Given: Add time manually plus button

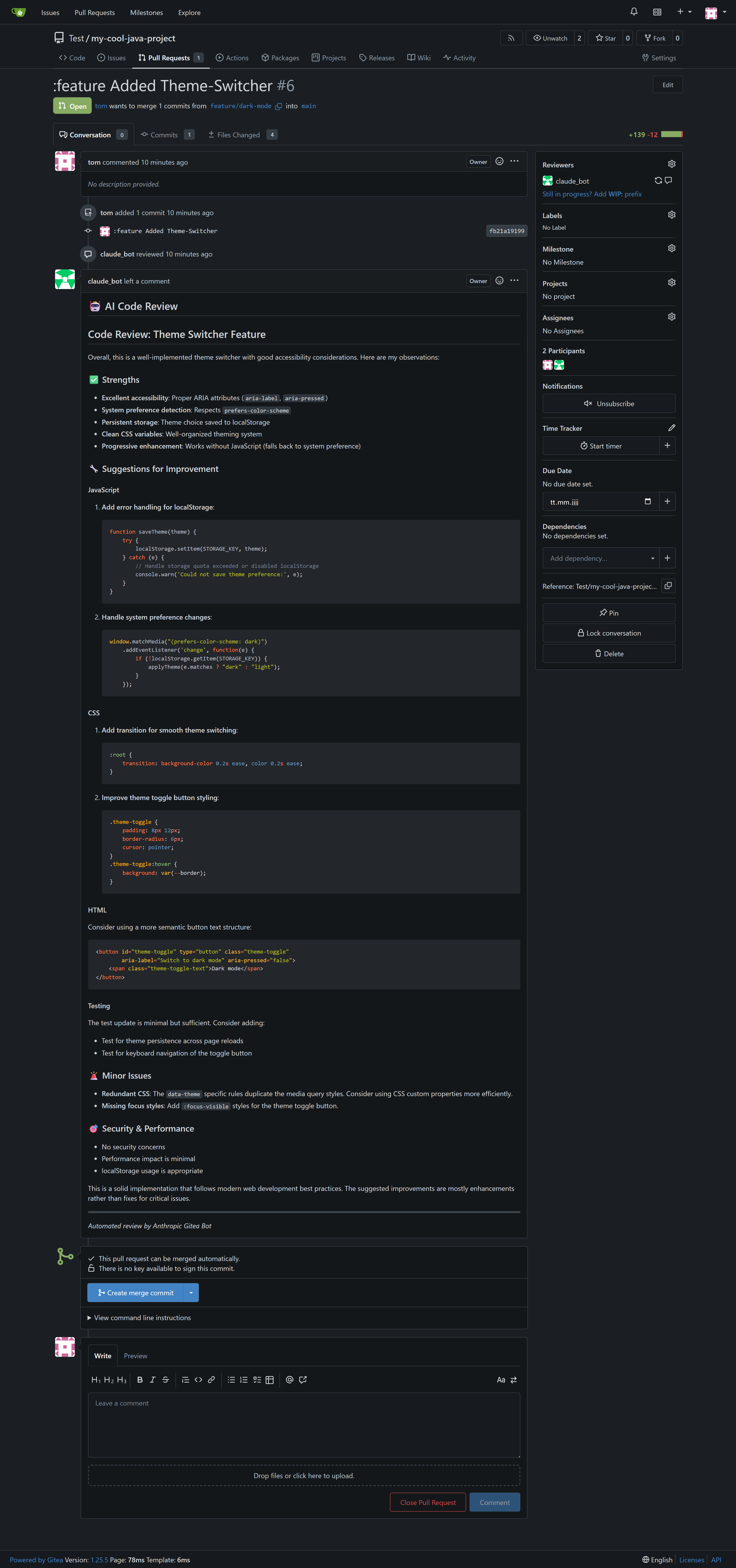Looking at the screenshot, I should pyautogui.click(x=667, y=446).
